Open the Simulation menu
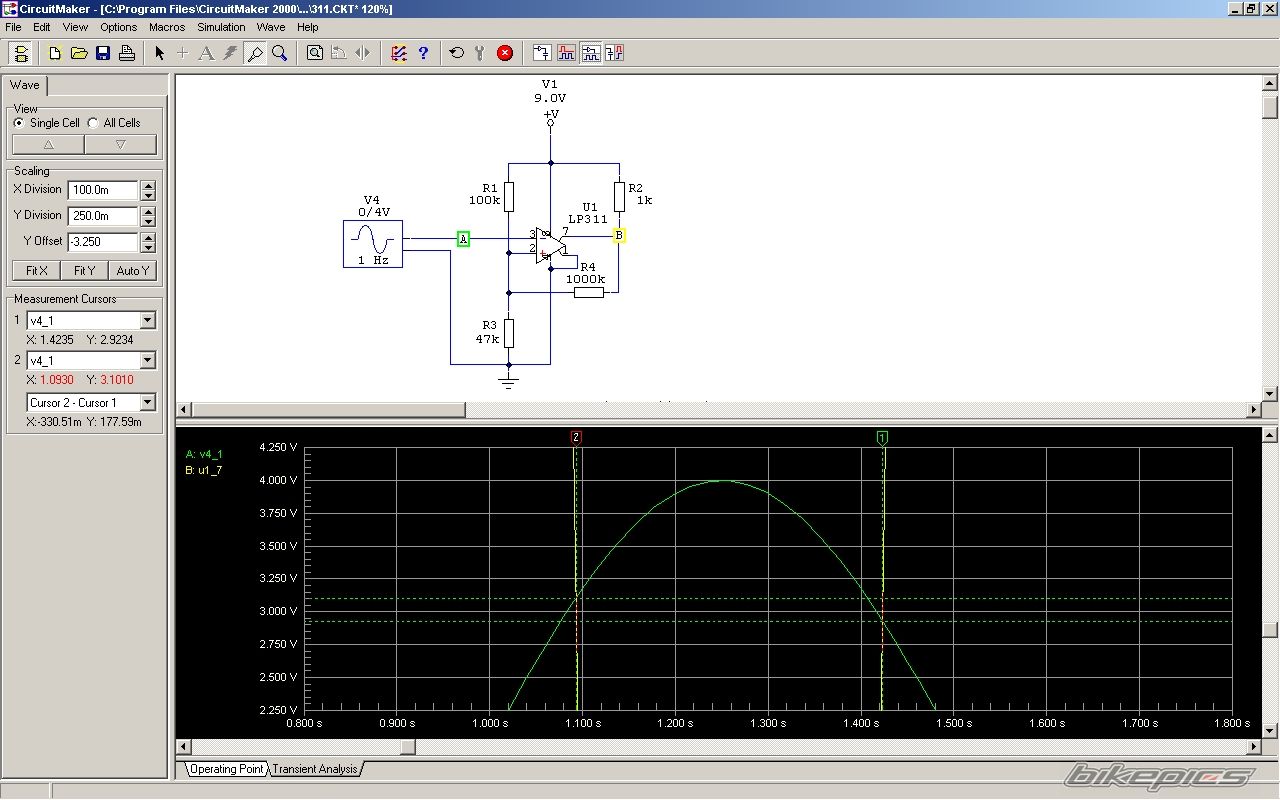Viewport: 1280px width, 800px height. coord(221,27)
